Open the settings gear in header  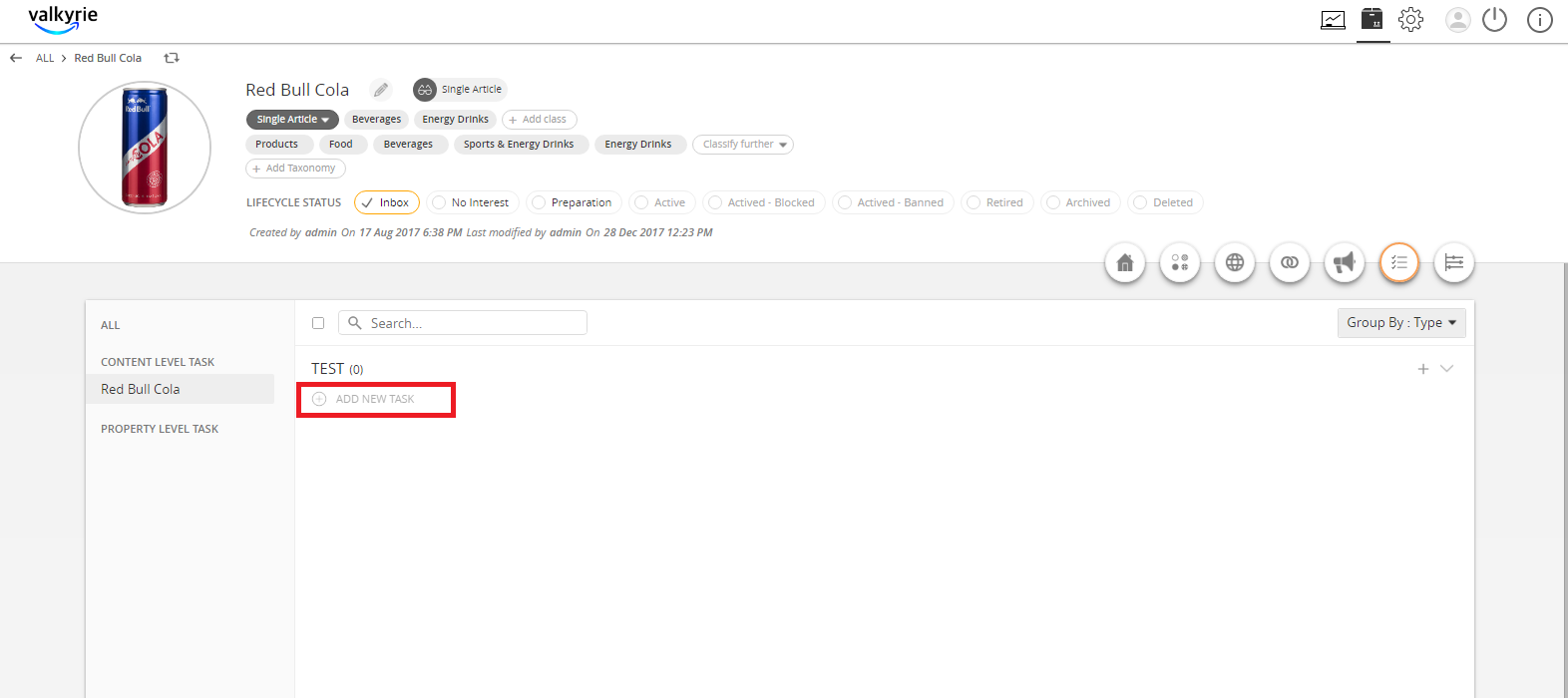(x=1410, y=19)
